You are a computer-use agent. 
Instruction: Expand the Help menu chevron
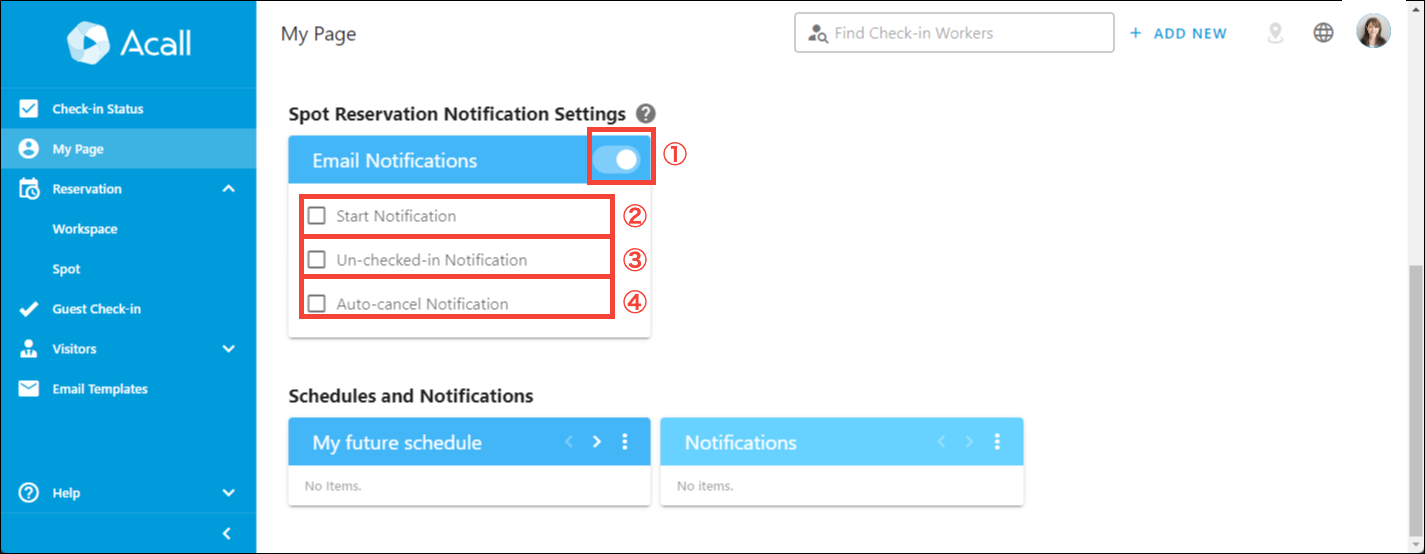pos(228,493)
